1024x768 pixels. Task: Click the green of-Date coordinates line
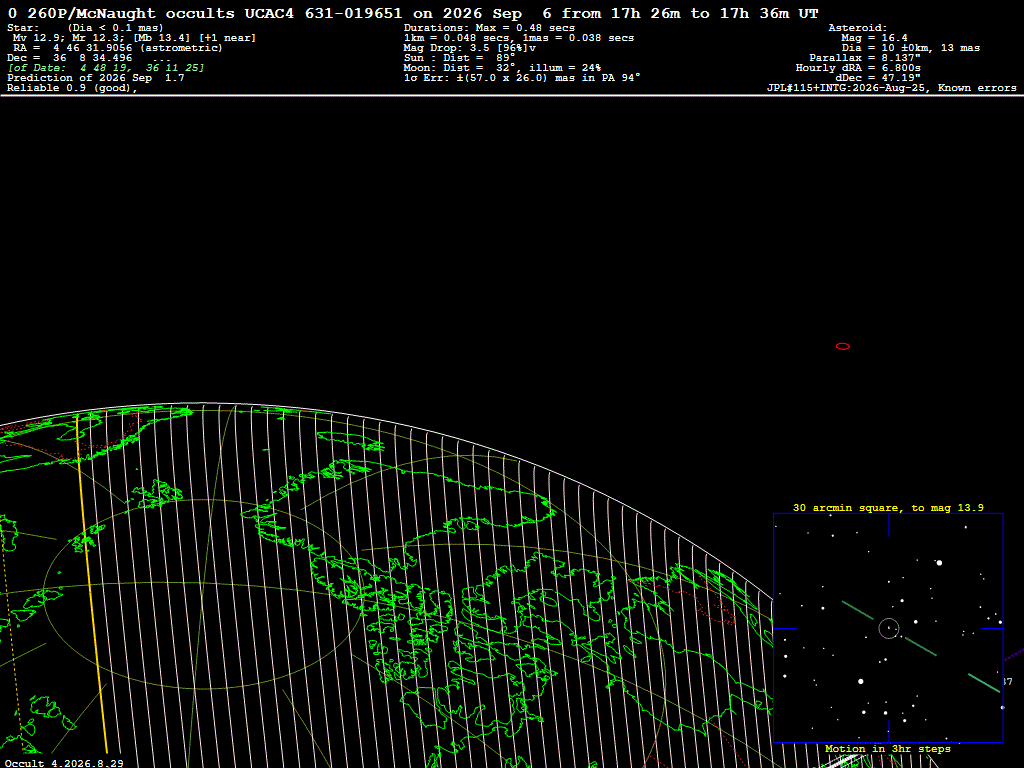pyautogui.click(x=106, y=67)
